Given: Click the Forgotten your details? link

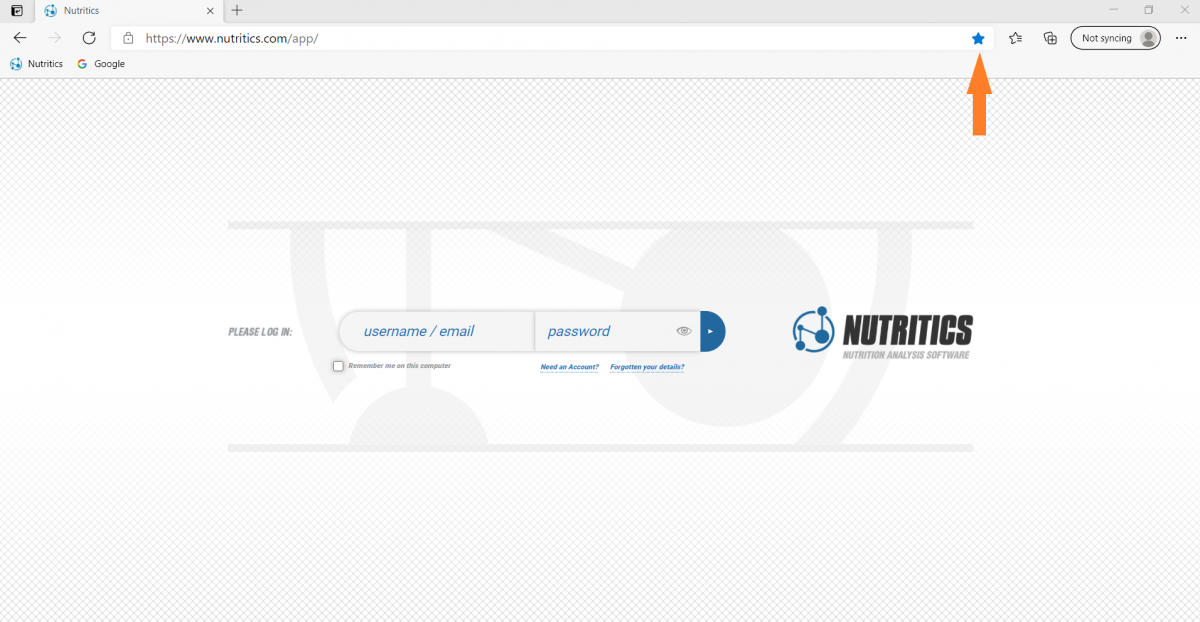Looking at the screenshot, I should pos(647,367).
